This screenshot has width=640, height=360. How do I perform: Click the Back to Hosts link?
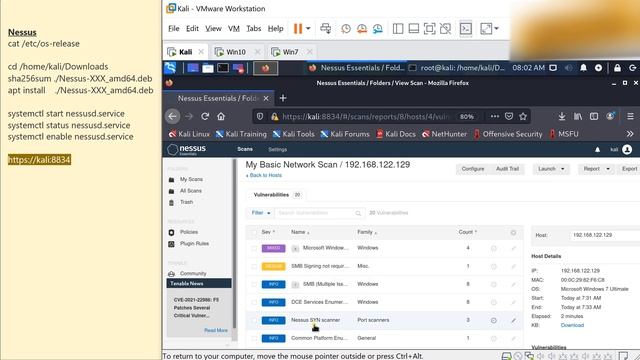264,175
